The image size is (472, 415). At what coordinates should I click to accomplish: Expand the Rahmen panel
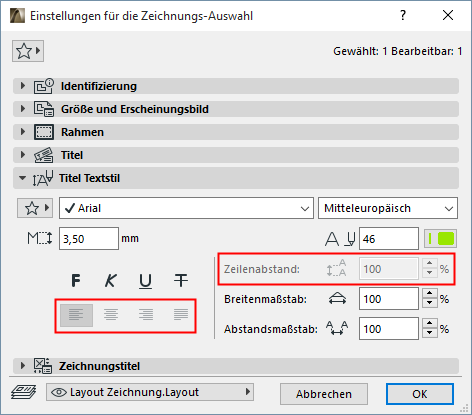23,132
